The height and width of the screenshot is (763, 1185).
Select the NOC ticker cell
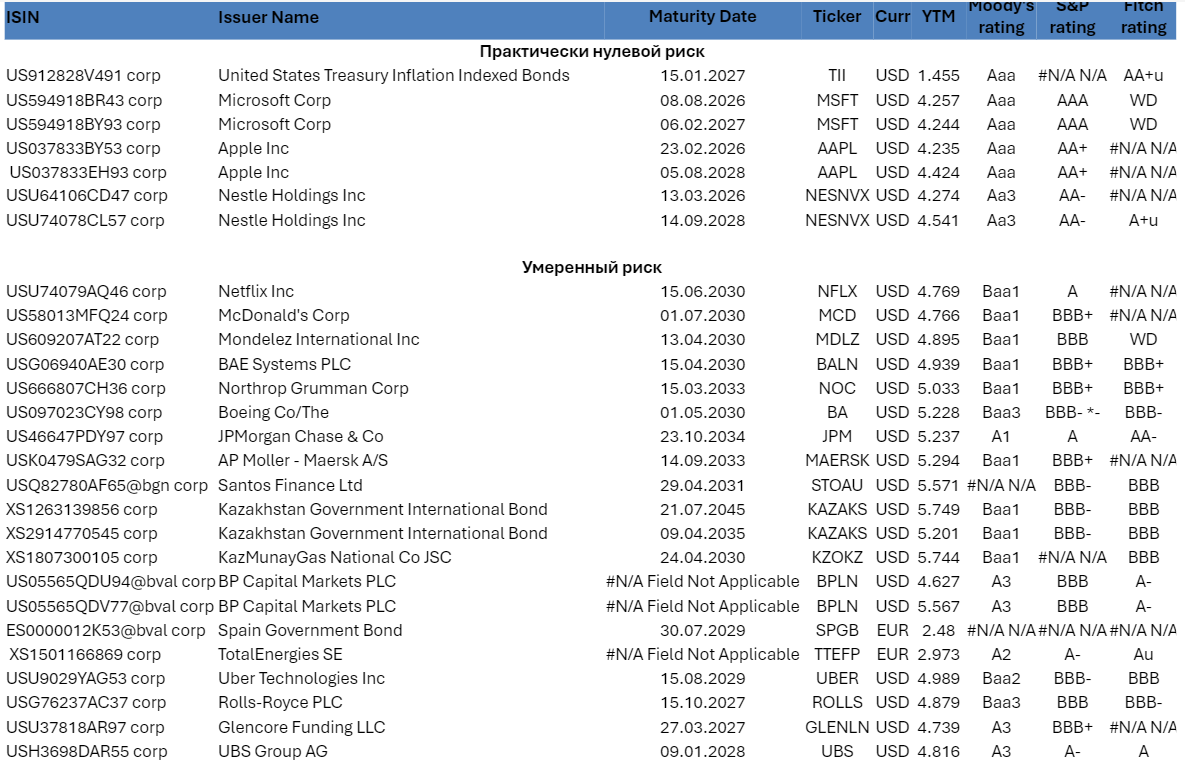[837, 389]
